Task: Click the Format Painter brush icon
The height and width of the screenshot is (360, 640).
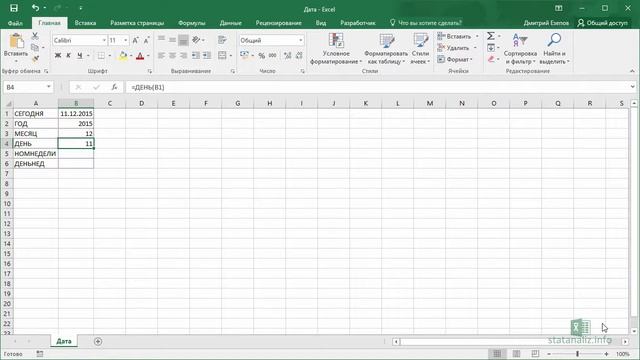Action: pos(35,59)
